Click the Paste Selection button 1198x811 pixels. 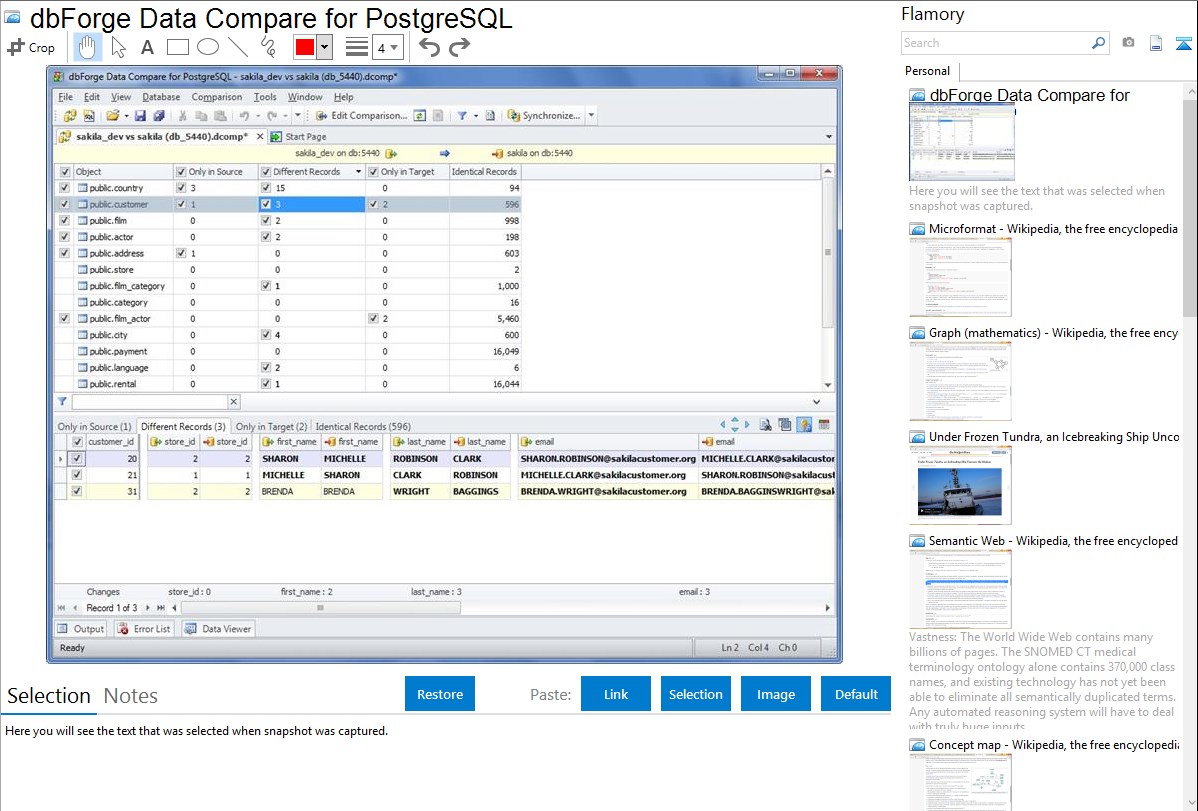[x=695, y=694]
